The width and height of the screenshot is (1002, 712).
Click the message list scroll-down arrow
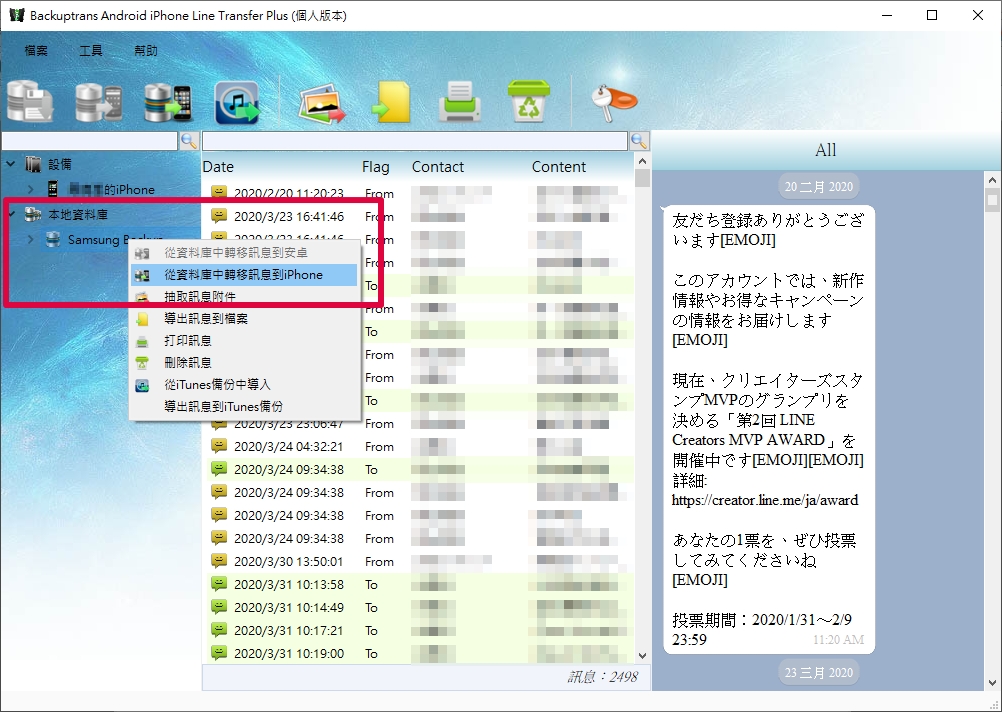click(x=642, y=656)
